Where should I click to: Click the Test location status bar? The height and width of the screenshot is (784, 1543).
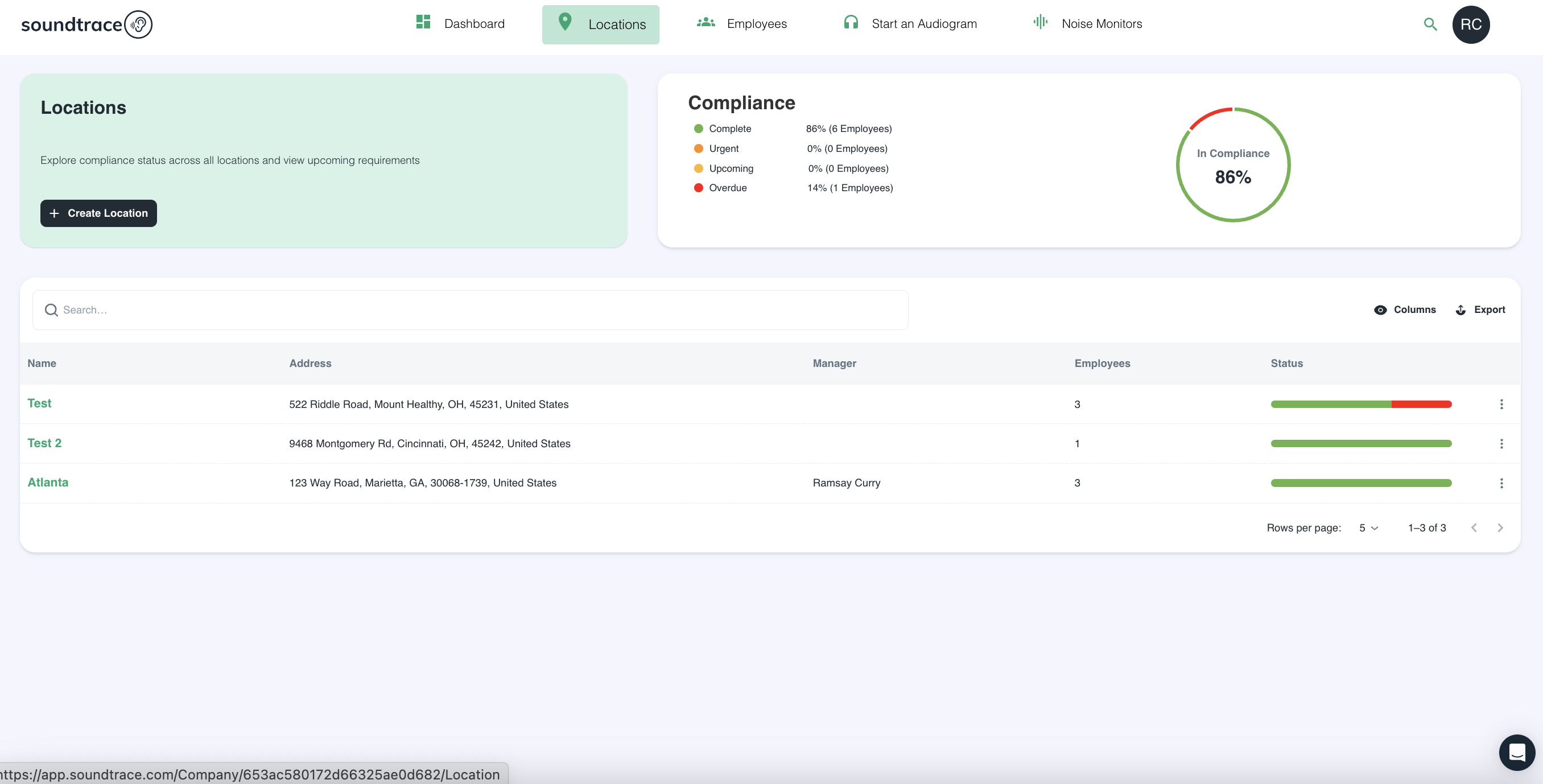click(x=1361, y=405)
